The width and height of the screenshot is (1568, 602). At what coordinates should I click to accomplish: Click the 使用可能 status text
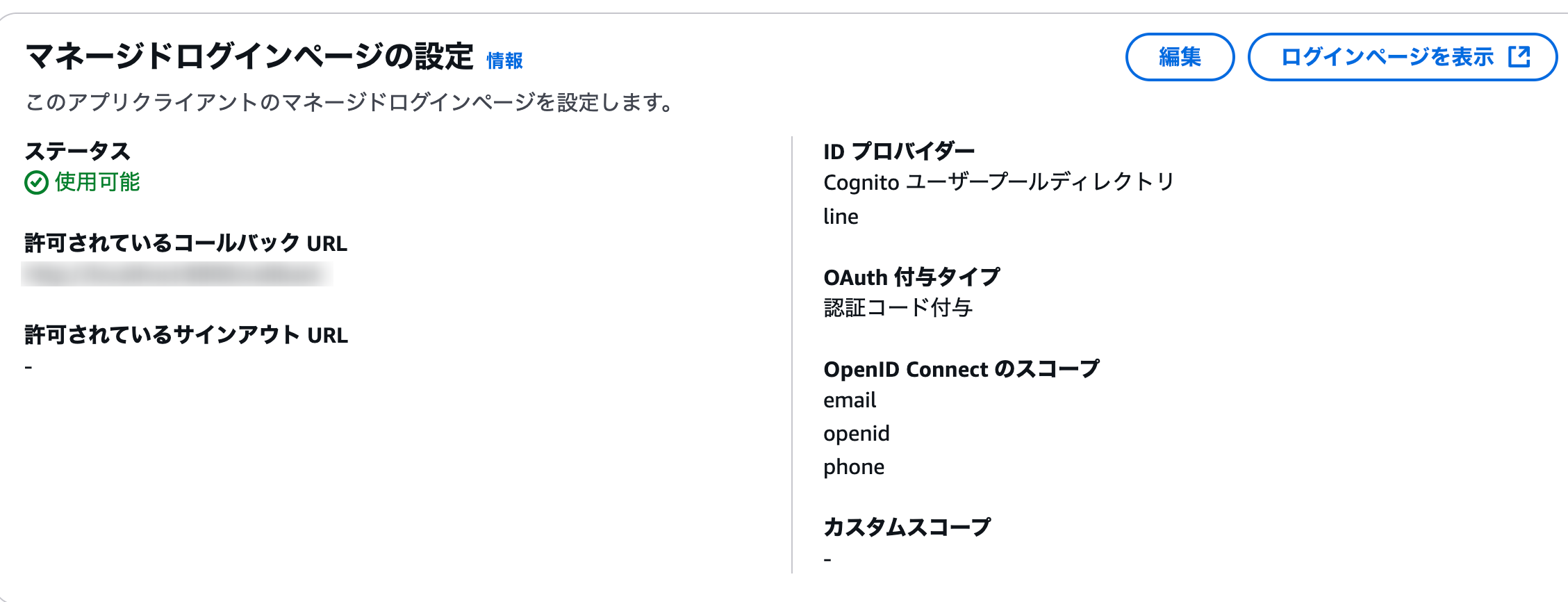(97, 182)
